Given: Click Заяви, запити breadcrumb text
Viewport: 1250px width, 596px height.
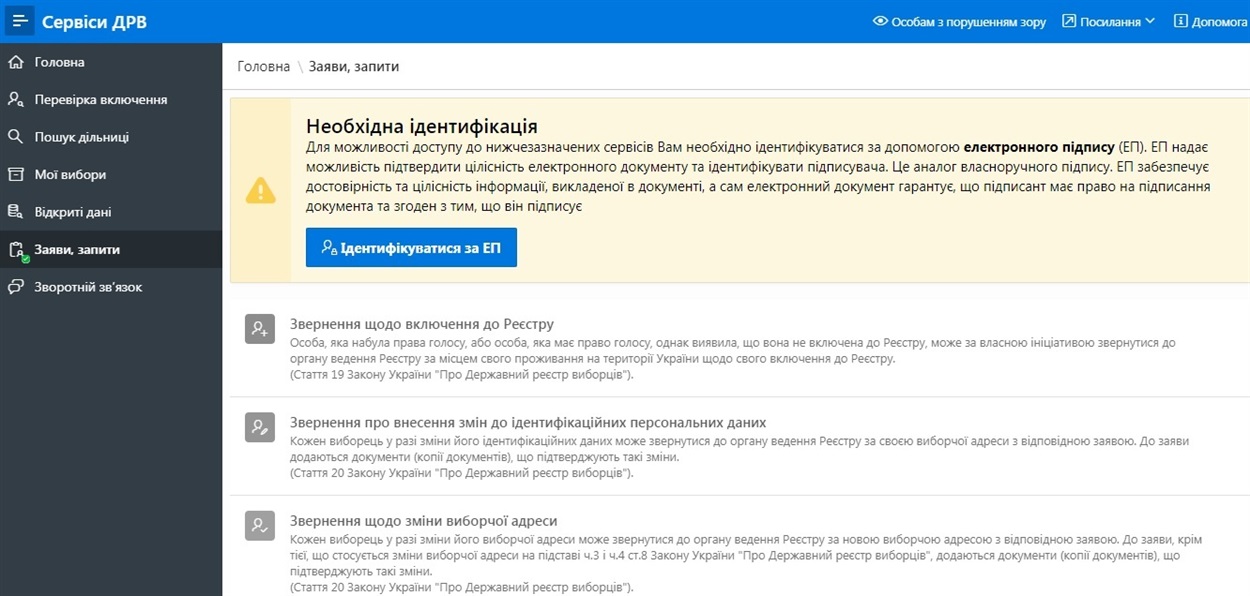Looking at the screenshot, I should click(354, 66).
